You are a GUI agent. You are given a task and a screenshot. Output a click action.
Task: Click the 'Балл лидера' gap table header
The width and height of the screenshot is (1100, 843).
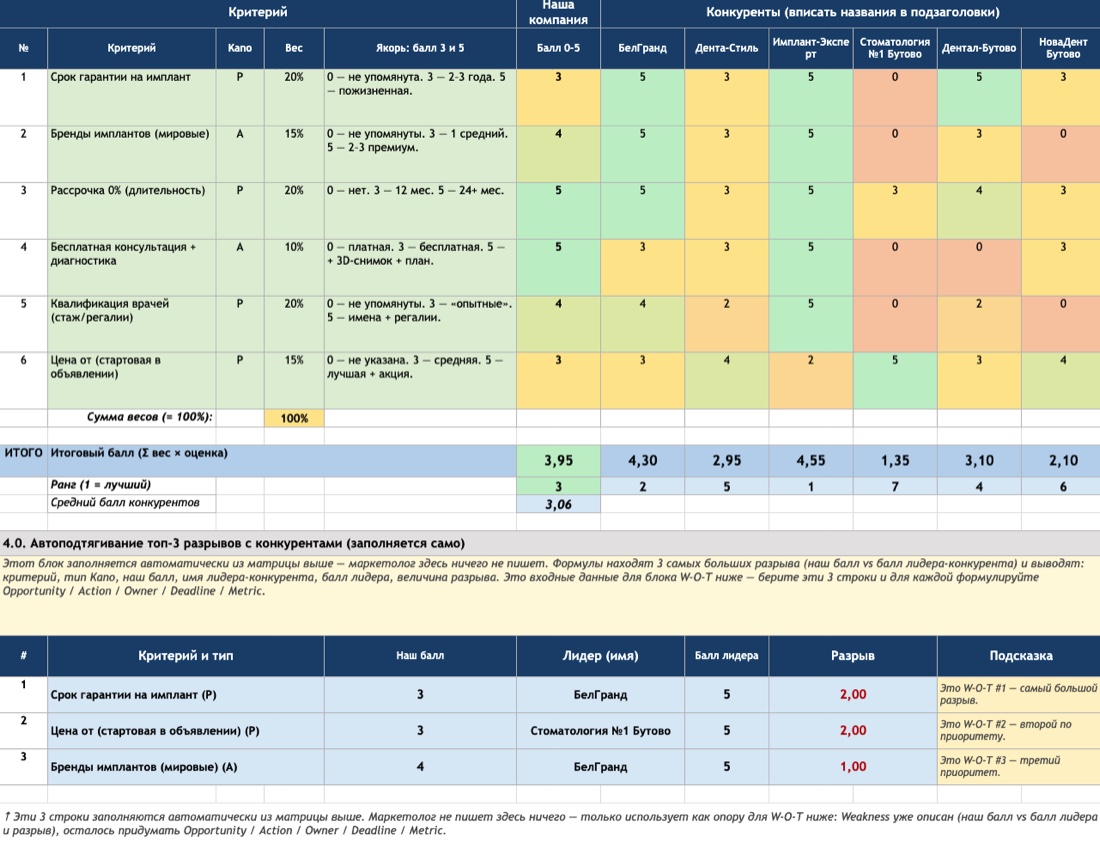tap(727, 656)
